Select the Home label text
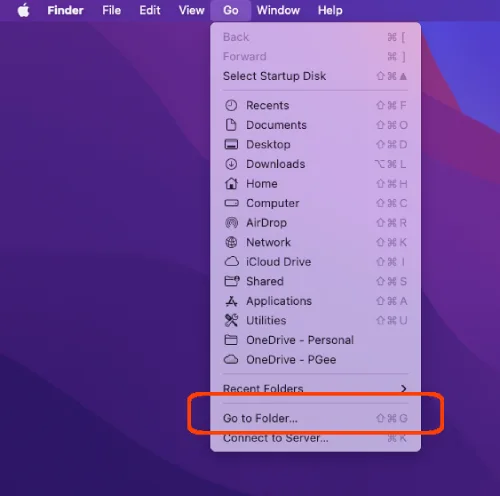Image resolution: width=500 pixels, height=496 pixels. 262,183
